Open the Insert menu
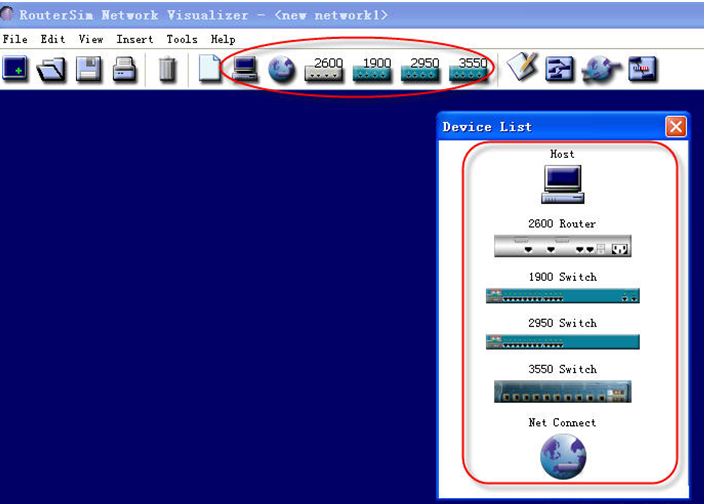Screen dimensions: 704x504 point(135,39)
